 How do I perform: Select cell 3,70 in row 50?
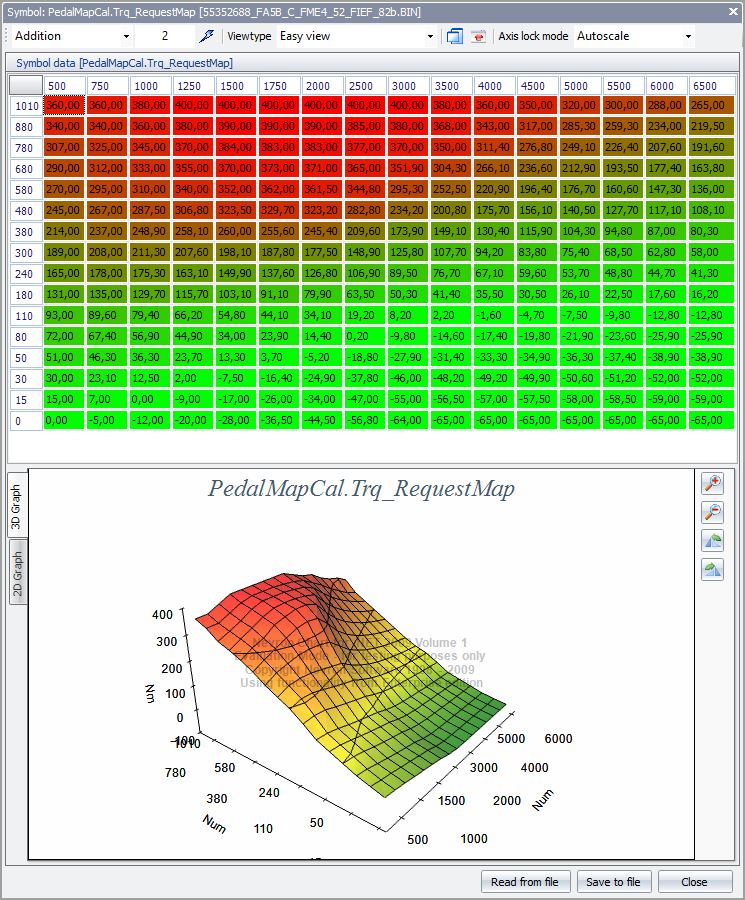coord(280,358)
